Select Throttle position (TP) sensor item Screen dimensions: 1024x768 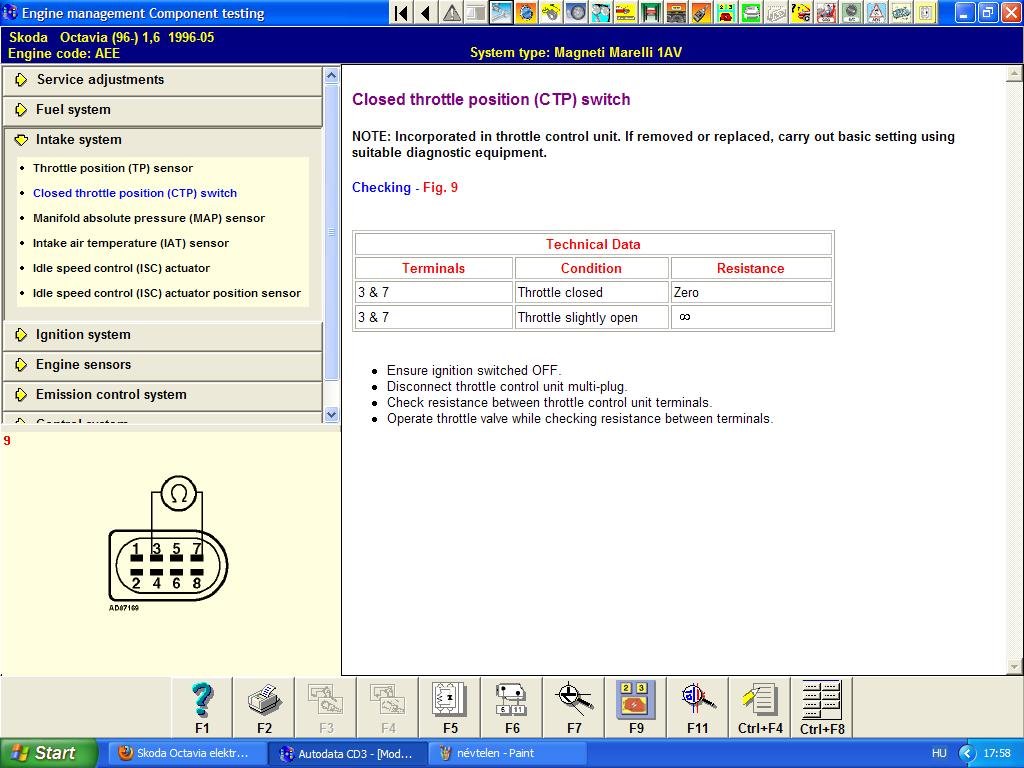[x=113, y=168]
